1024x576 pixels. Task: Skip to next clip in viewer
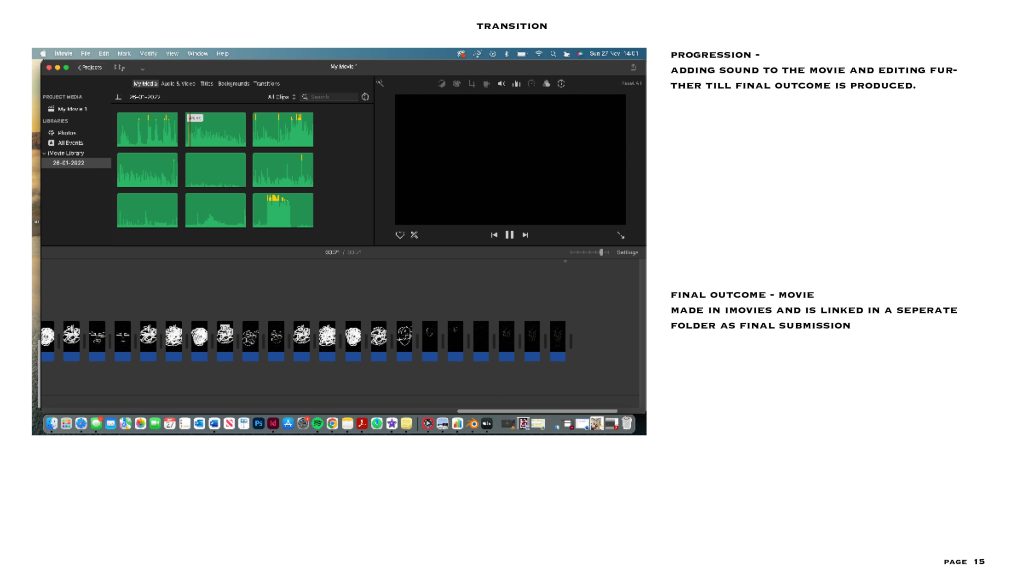[525, 235]
